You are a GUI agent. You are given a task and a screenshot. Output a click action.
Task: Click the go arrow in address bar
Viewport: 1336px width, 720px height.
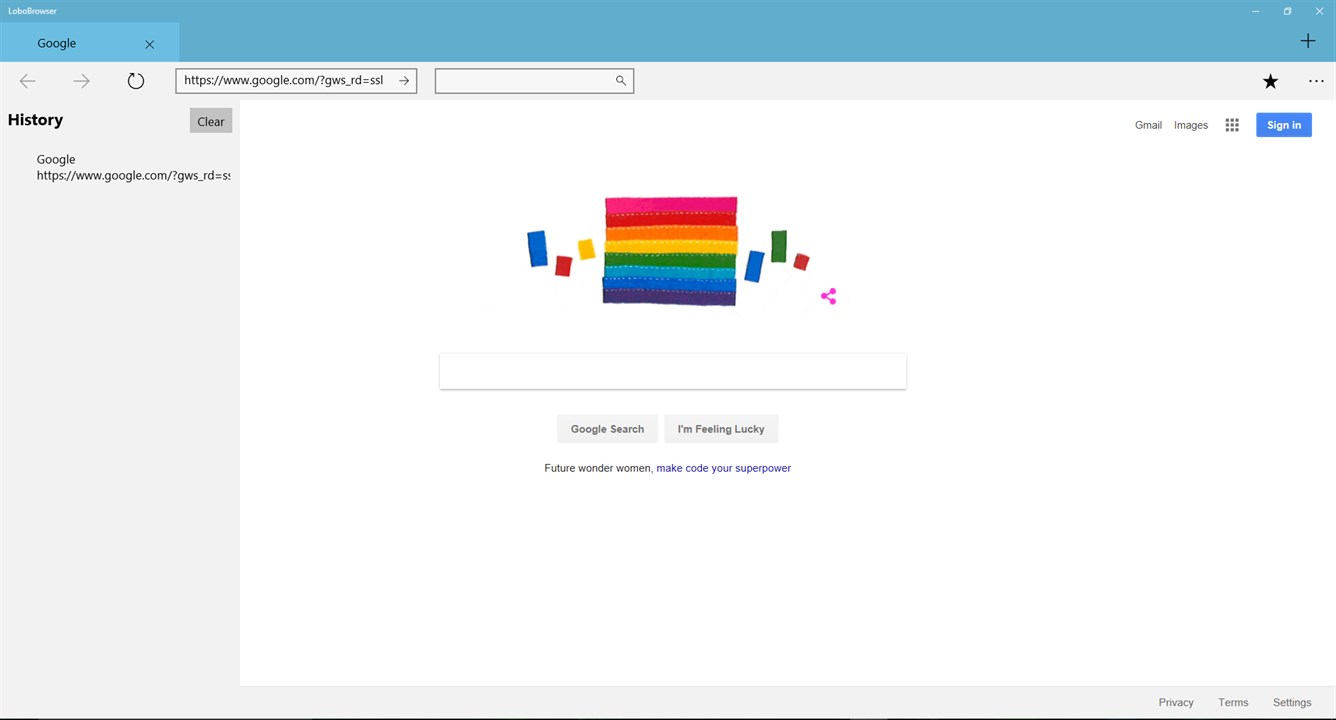point(404,81)
